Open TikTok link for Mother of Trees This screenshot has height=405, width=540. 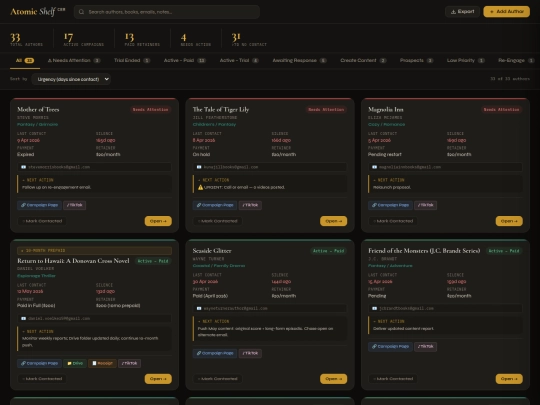pyautogui.click(x=75, y=205)
